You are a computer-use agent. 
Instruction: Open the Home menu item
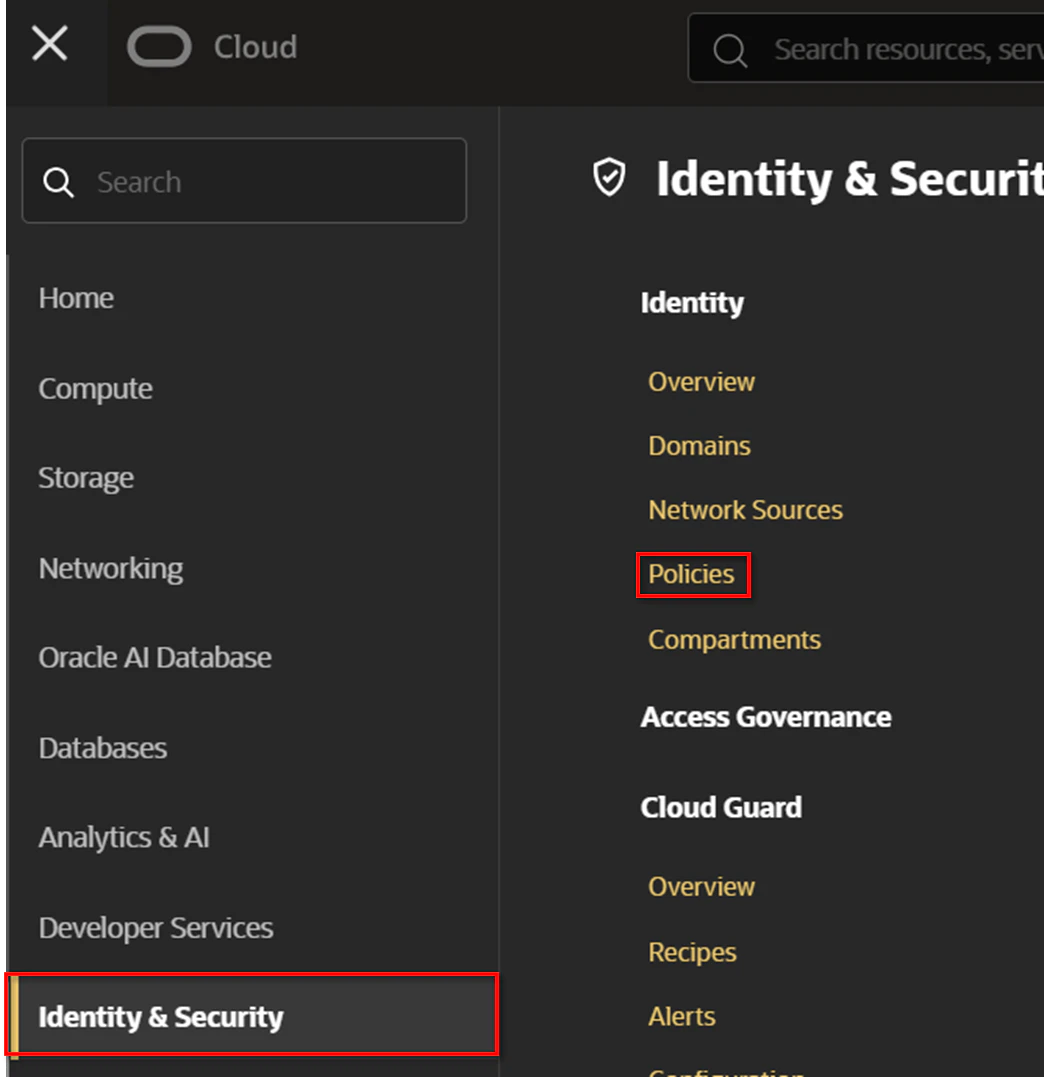76,298
